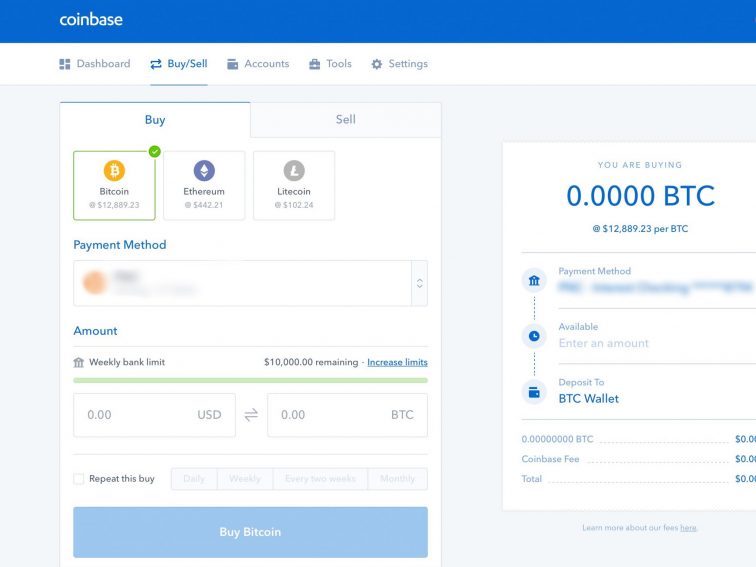756x567 pixels.
Task: Open the Payment Method dropdown
Action: tap(250, 283)
